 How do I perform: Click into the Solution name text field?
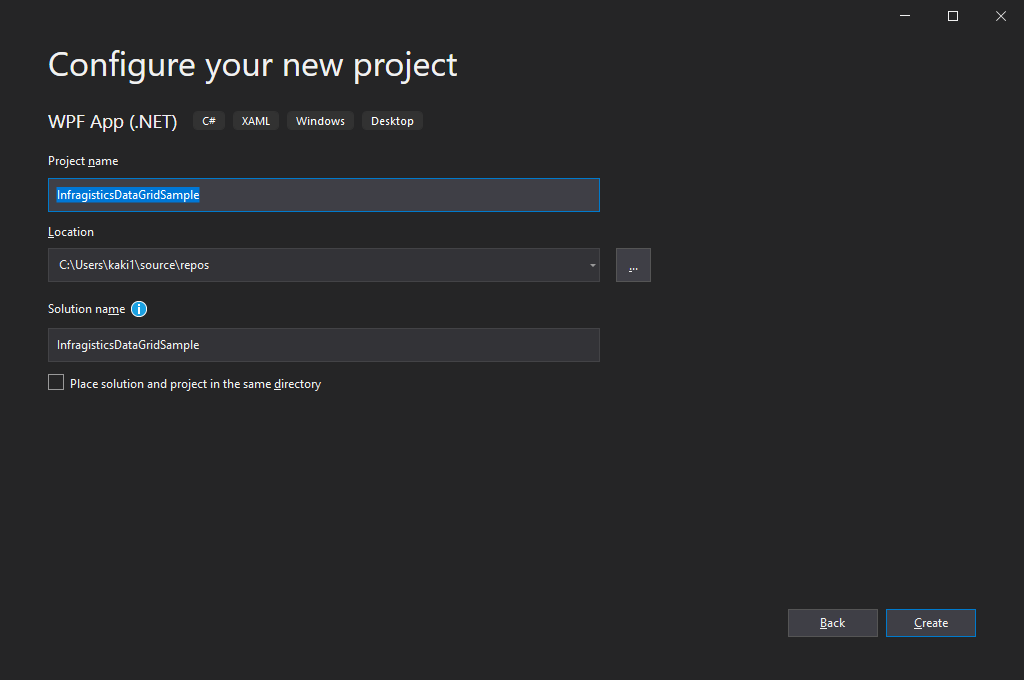point(324,345)
